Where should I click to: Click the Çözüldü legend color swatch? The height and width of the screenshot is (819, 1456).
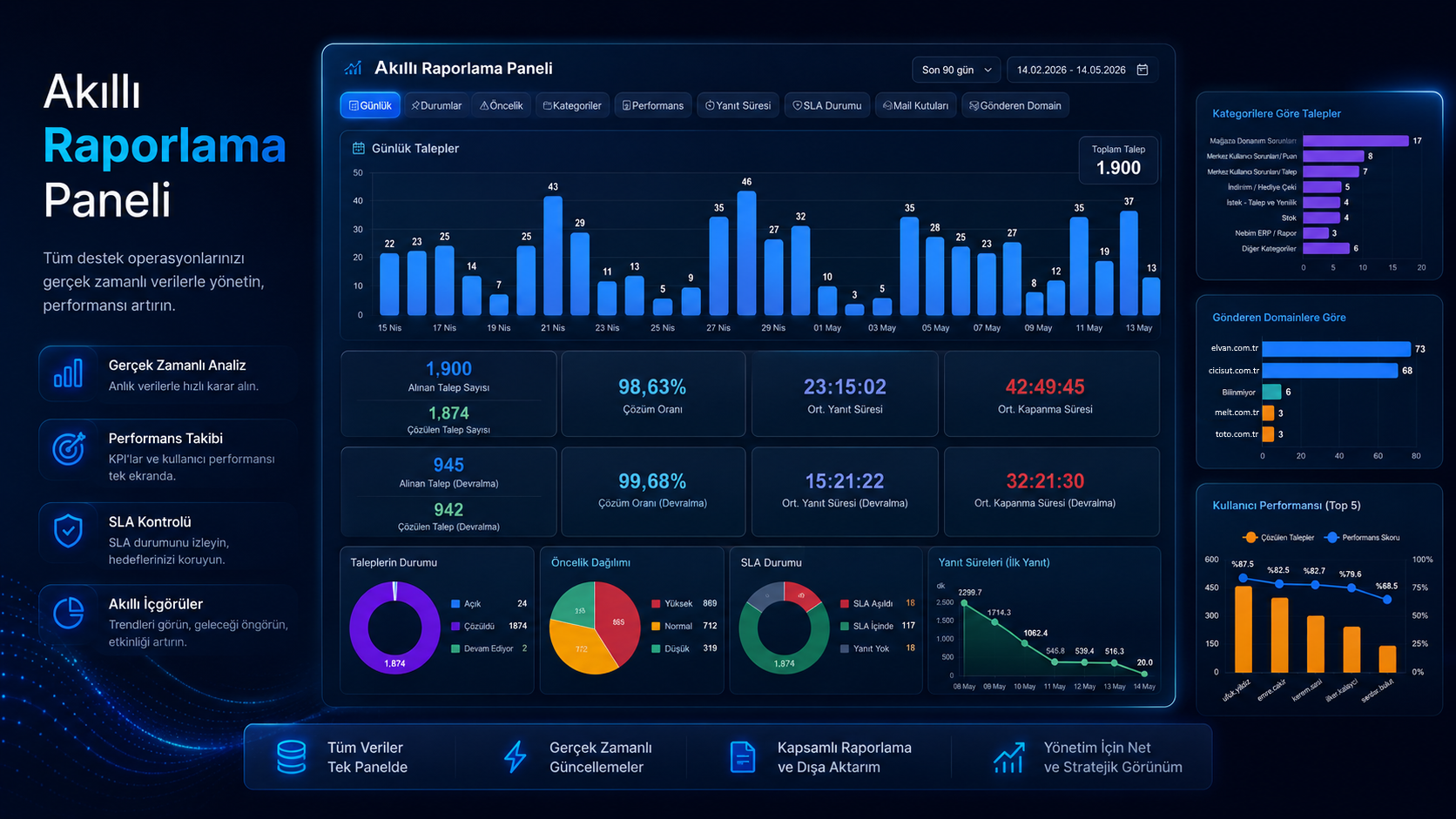coord(455,627)
